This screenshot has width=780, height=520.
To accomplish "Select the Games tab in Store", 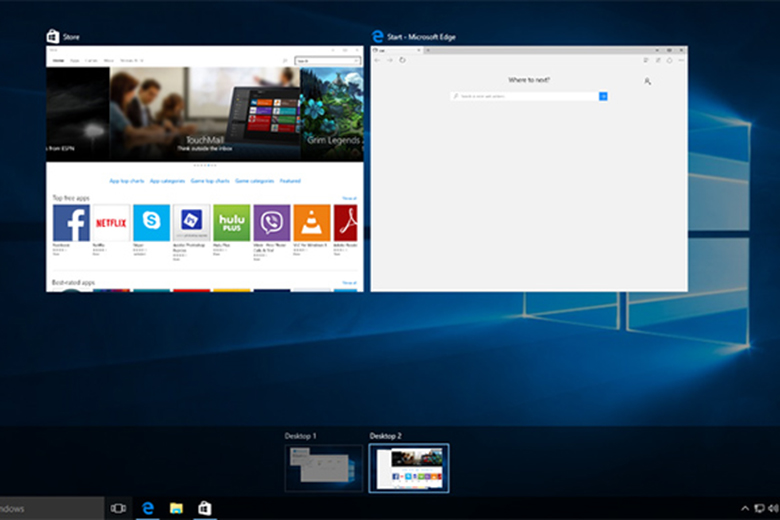I will pyautogui.click(x=91, y=61).
